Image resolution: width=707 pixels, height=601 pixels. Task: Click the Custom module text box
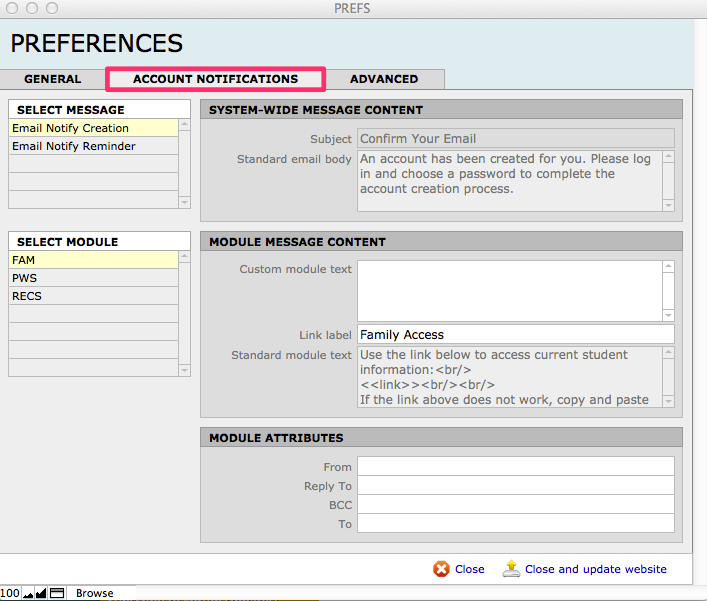(x=509, y=290)
